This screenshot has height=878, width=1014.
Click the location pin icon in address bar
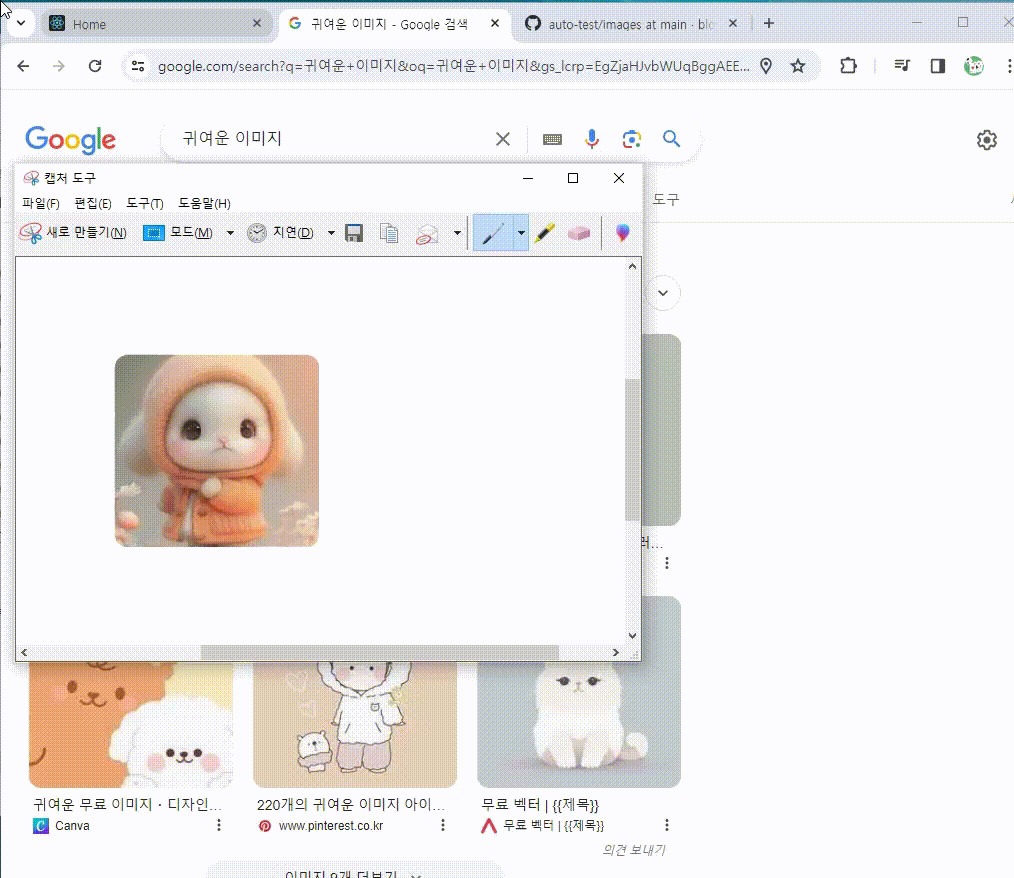tap(766, 66)
